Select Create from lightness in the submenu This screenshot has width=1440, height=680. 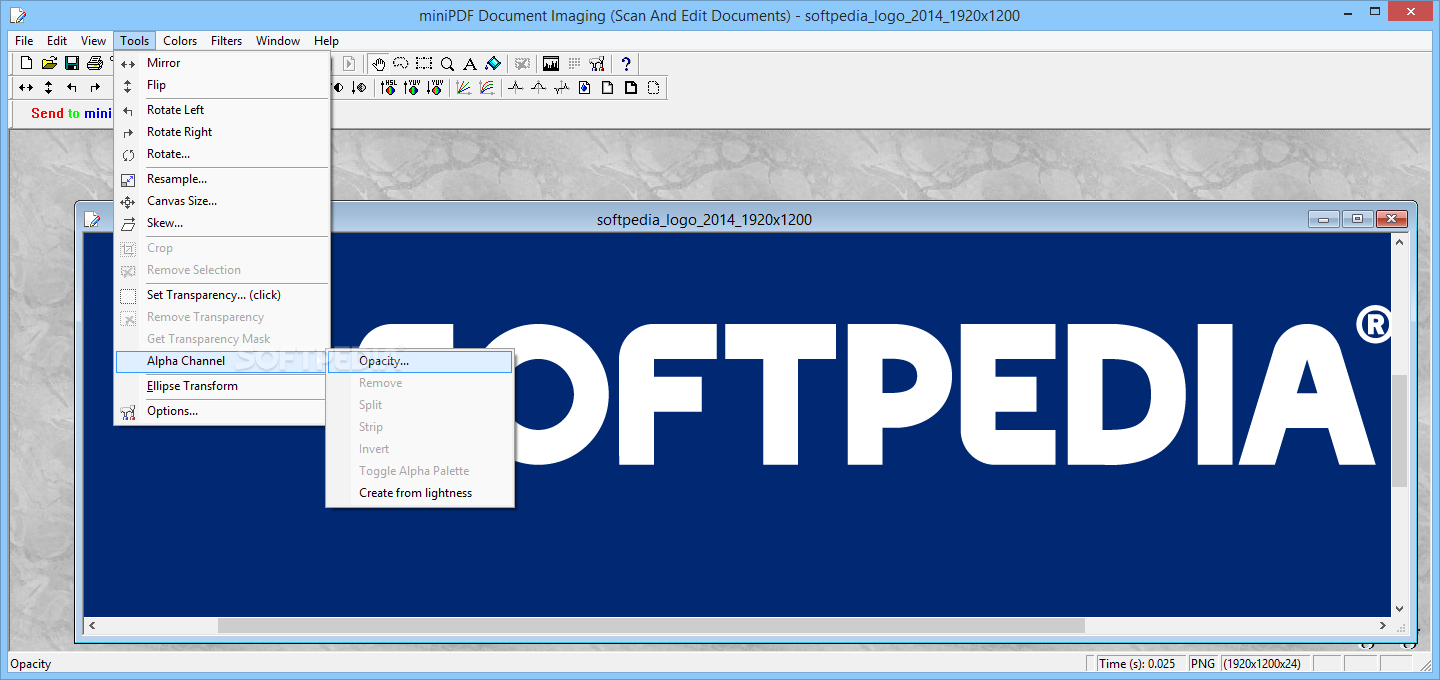click(x=420, y=493)
